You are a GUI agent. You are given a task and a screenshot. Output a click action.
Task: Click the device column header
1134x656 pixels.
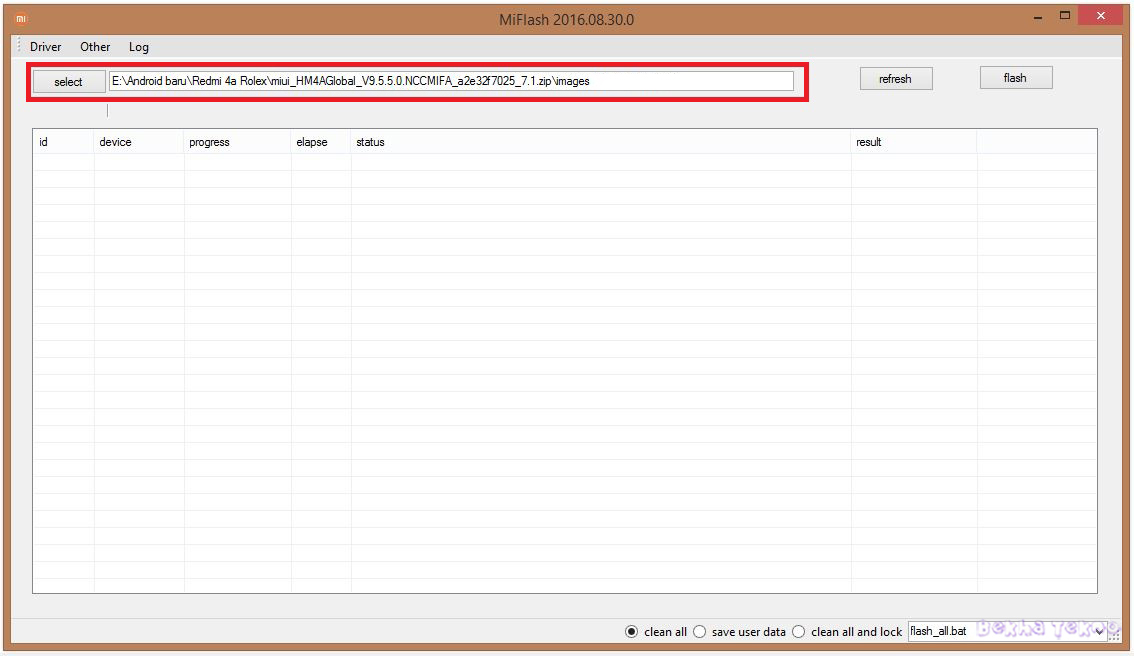pos(139,142)
